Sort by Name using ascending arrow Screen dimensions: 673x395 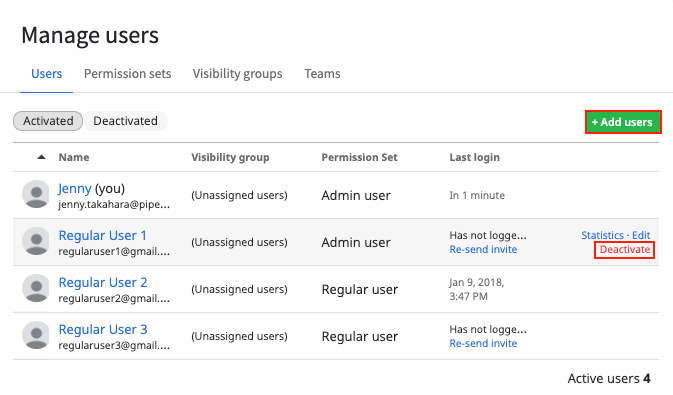pyautogui.click(x=41, y=157)
